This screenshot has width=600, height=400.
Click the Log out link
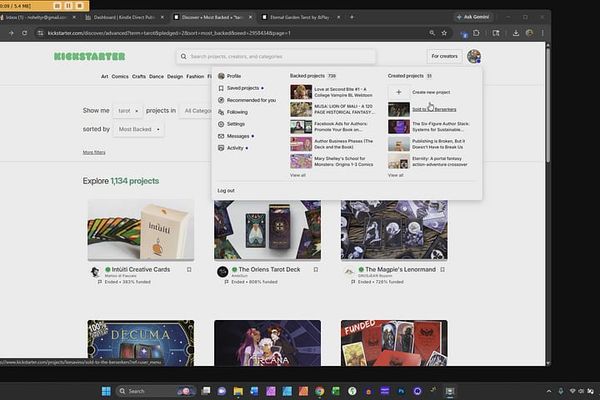click(226, 191)
